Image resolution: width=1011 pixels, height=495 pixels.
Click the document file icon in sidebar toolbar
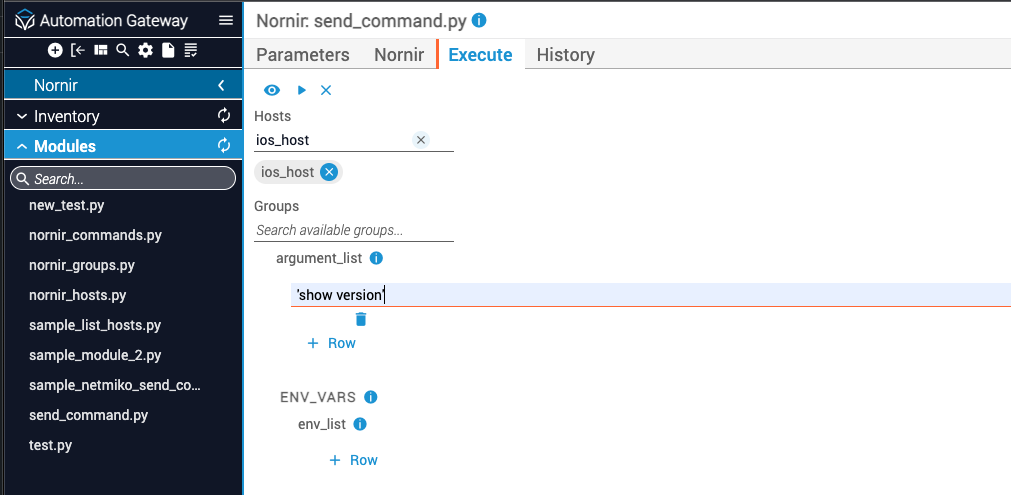coord(168,50)
